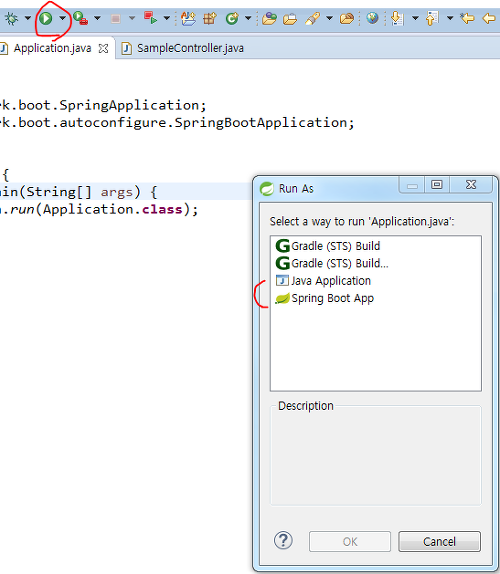Click Application.class in the code
The width and height of the screenshot is (500, 574).
tap(113, 209)
